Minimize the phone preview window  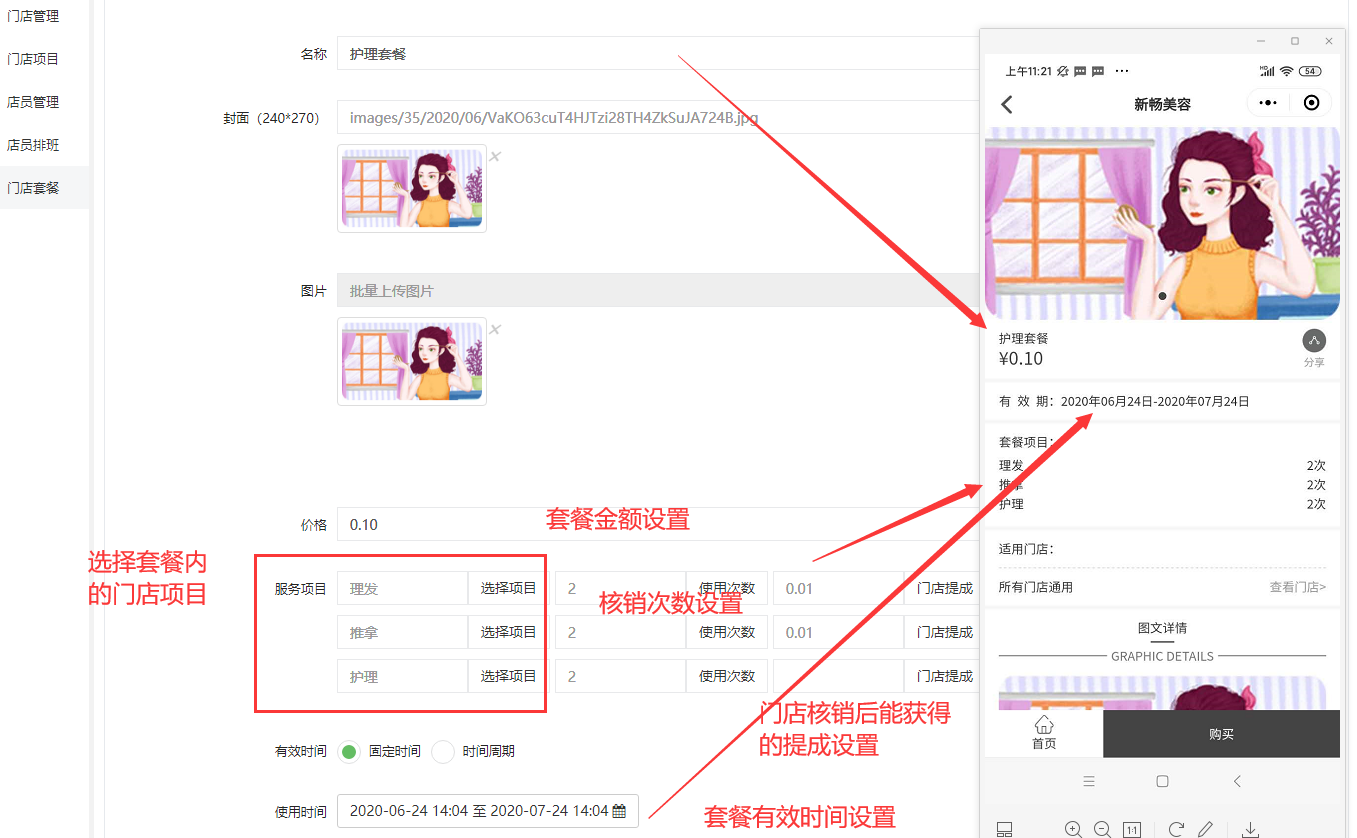[x=1262, y=41]
